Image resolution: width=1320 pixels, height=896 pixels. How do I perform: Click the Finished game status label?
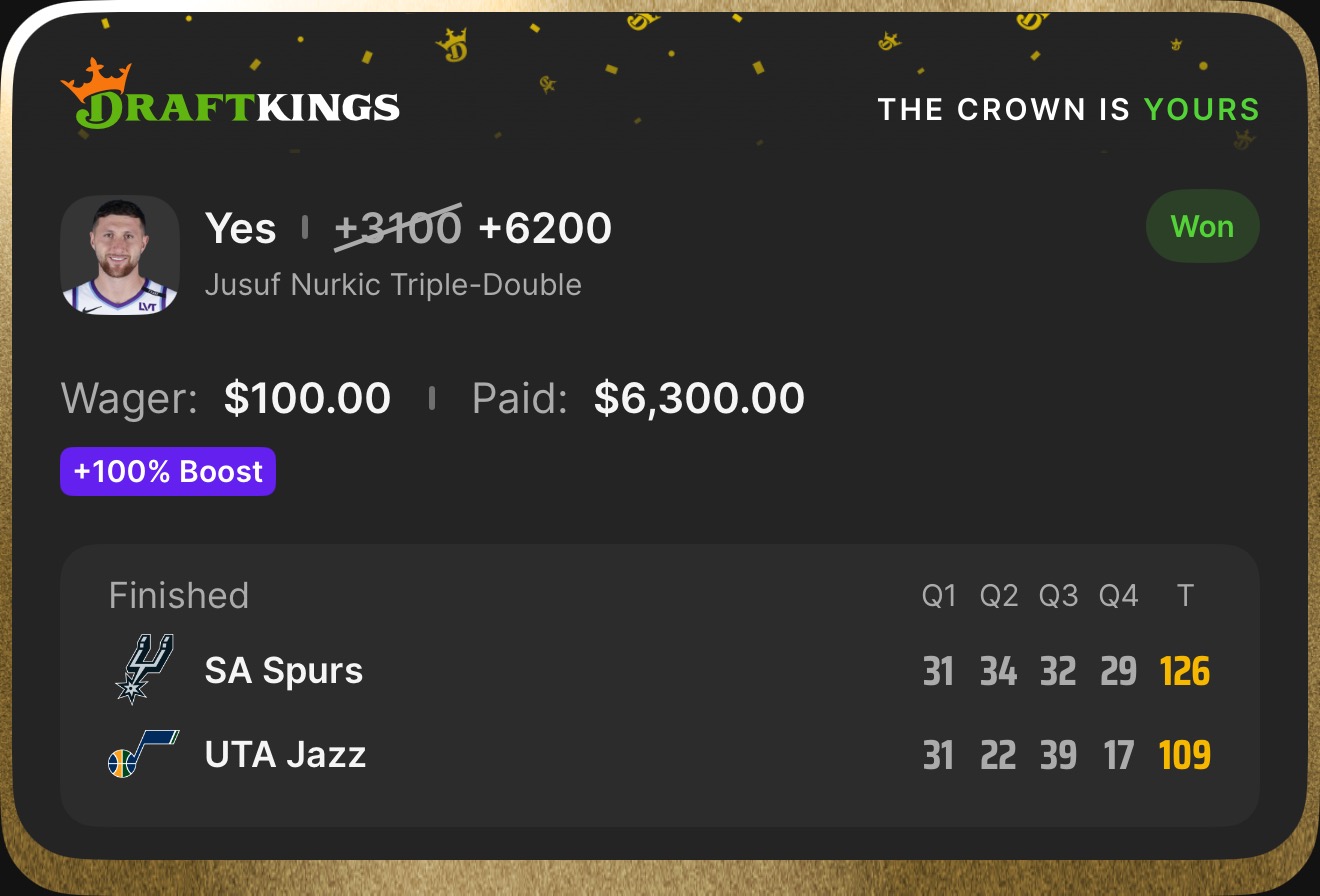(179, 595)
